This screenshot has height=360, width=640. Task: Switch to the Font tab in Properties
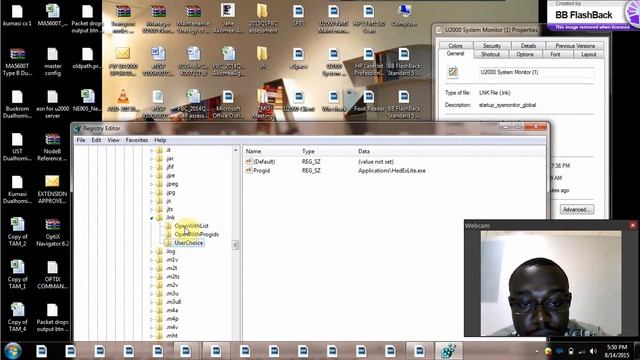555,54
